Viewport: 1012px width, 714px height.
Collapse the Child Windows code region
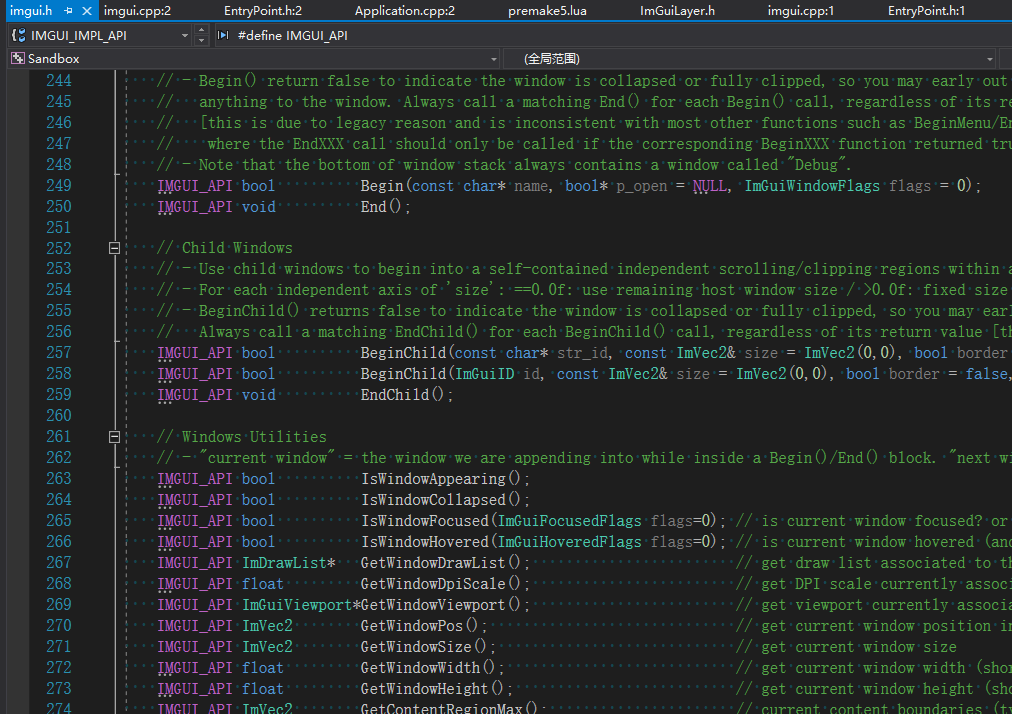click(x=114, y=247)
